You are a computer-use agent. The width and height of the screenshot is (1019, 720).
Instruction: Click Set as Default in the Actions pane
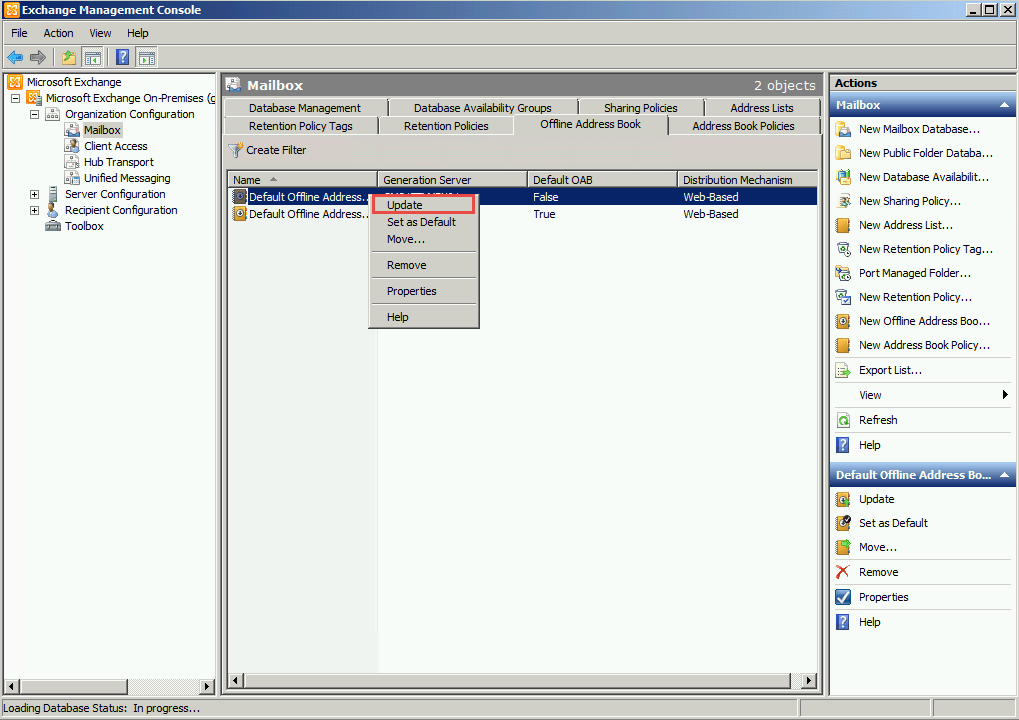click(893, 523)
